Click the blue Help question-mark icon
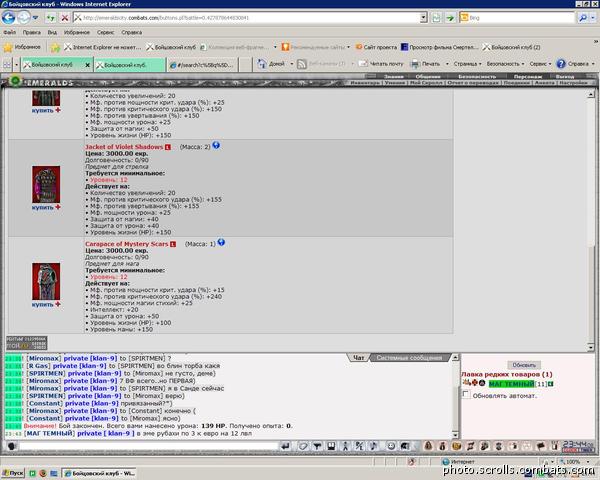Viewport: 600px width, 480px height. 561,64
